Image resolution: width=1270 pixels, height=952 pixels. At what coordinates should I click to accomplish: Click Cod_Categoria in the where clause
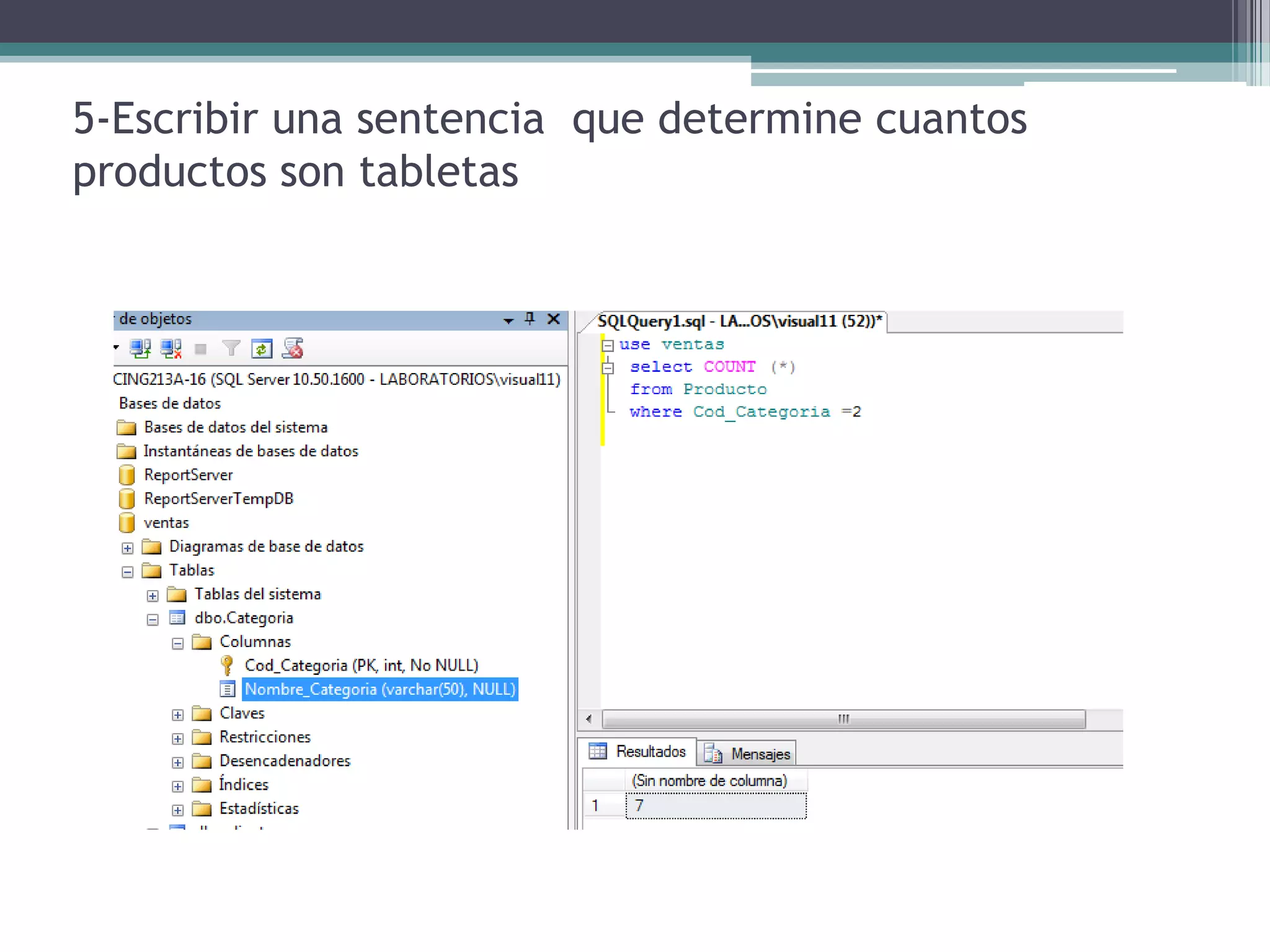click(762, 412)
